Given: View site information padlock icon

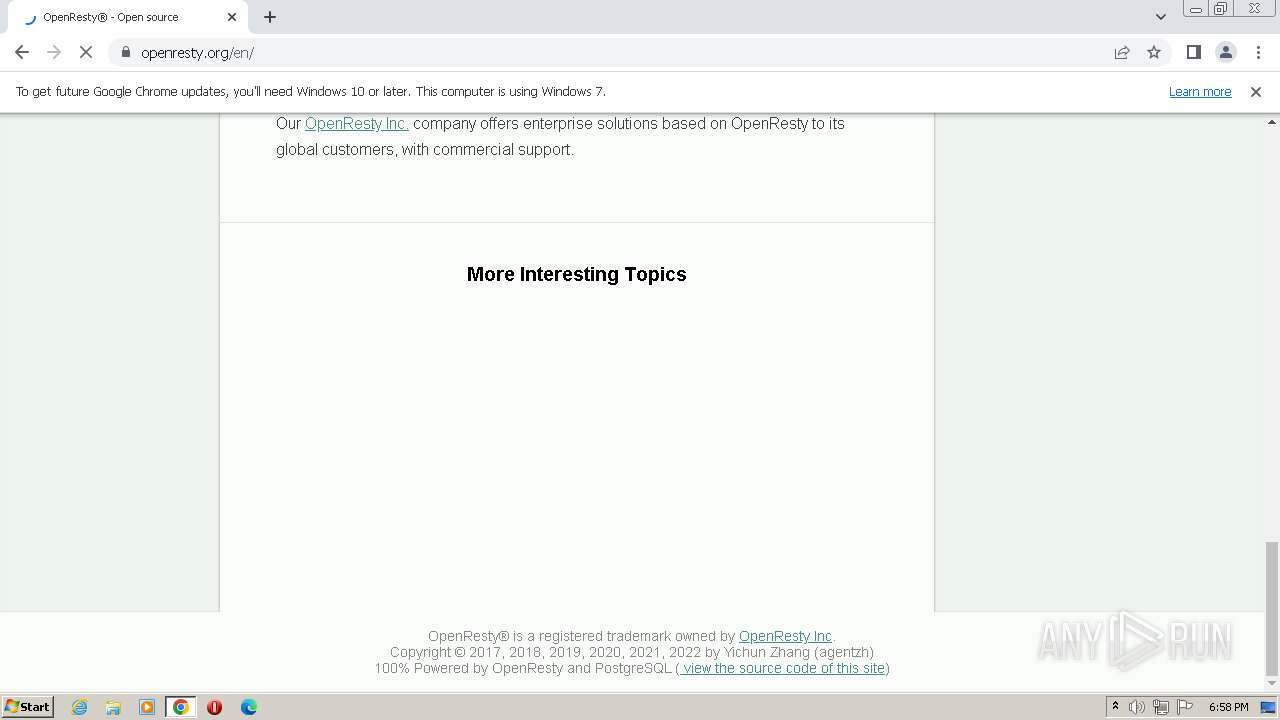Looking at the screenshot, I should 126,53.
